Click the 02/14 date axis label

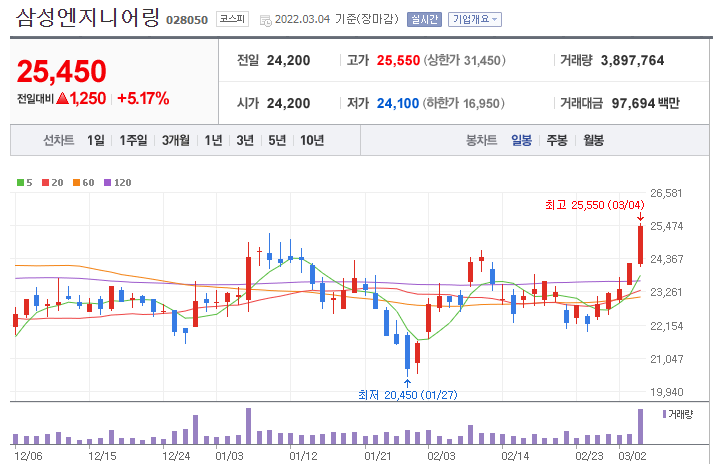tap(515, 456)
